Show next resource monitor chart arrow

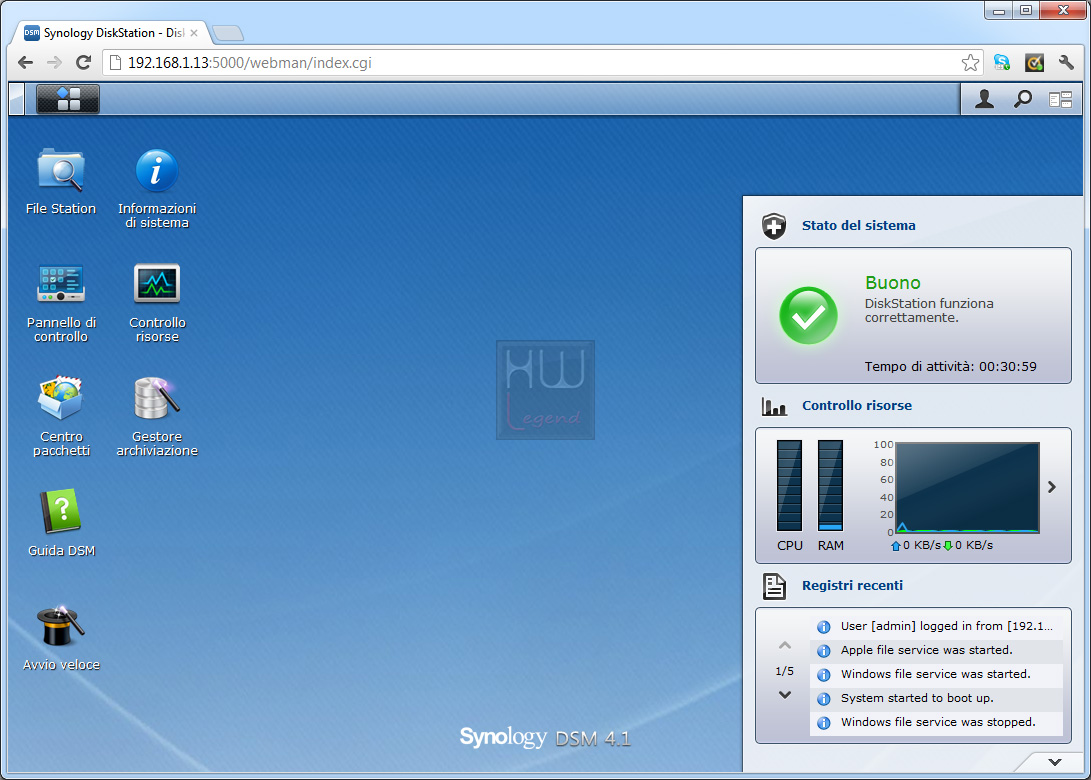tap(1052, 487)
